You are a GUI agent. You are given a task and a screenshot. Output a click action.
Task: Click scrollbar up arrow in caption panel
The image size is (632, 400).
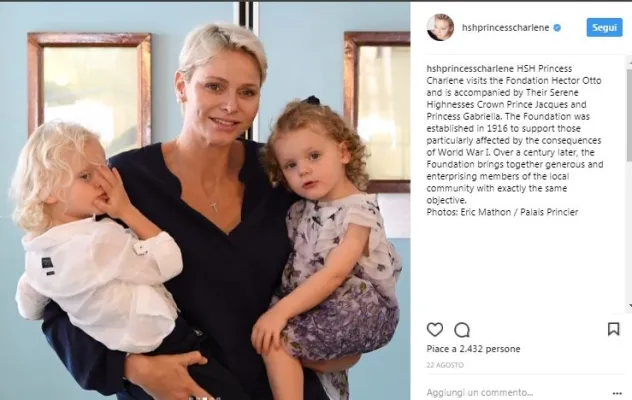click(629, 60)
